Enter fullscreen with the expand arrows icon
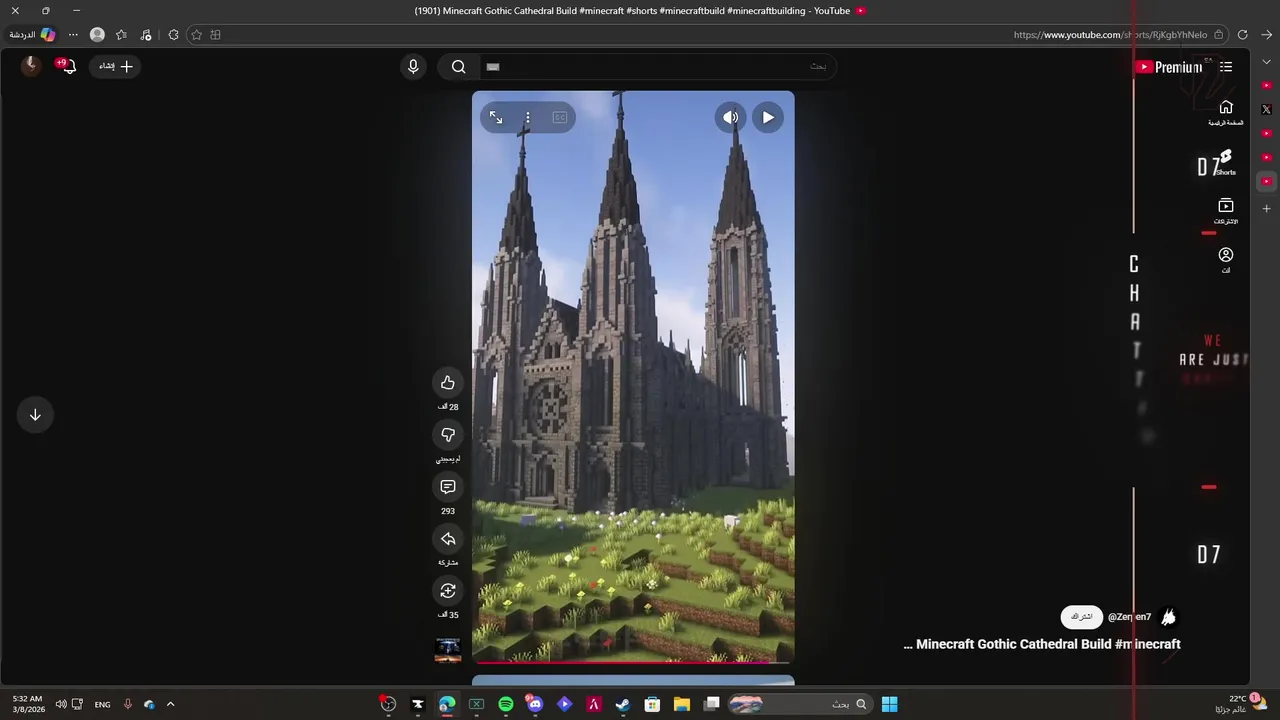The height and width of the screenshot is (720, 1280). click(496, 117)
